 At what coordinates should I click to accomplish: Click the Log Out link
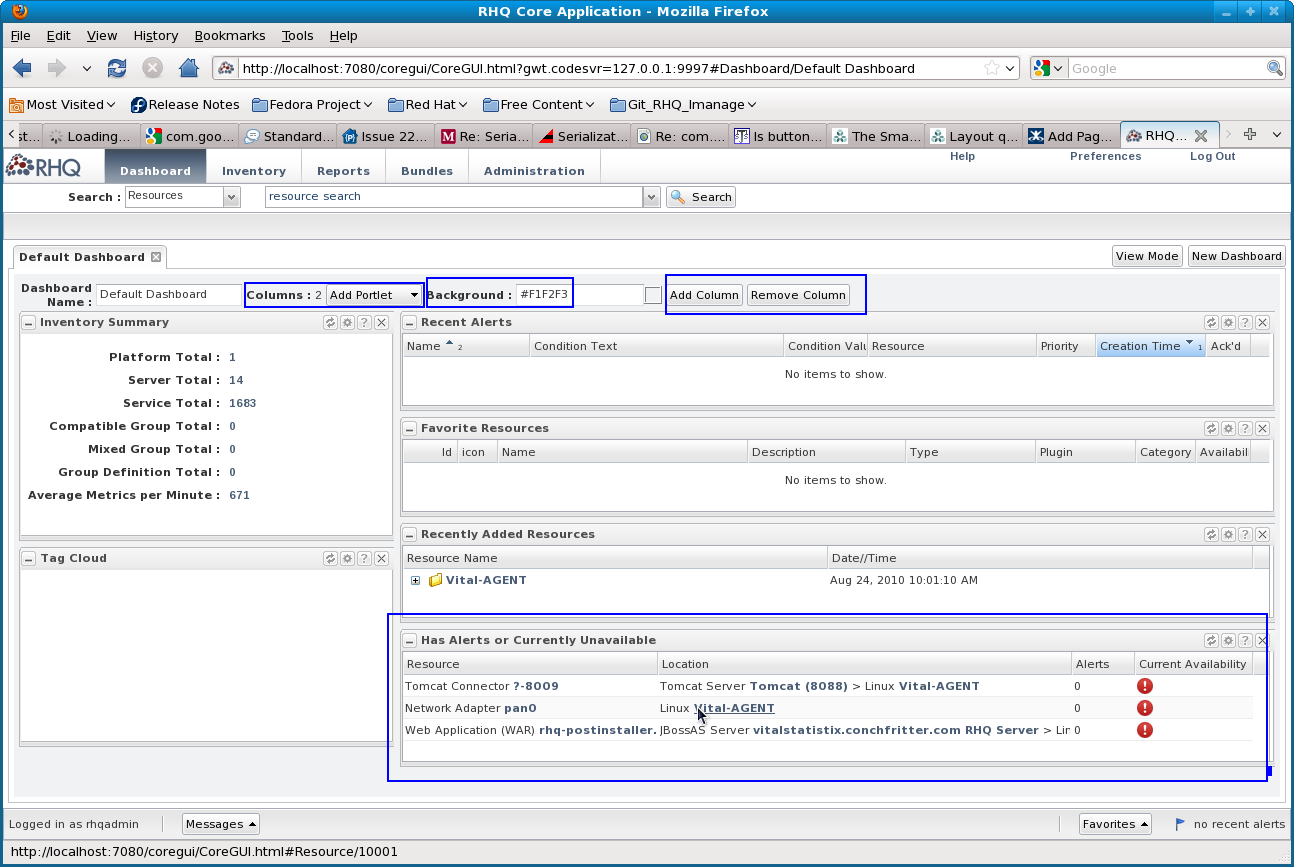1212,156
